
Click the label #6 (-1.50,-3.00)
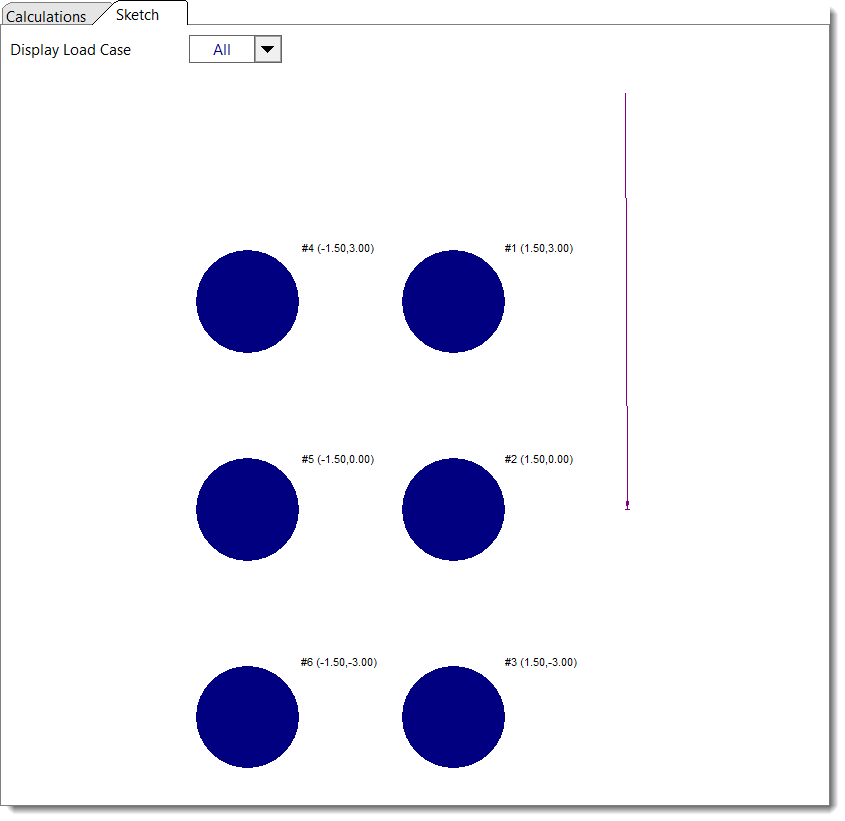(339, 662)
